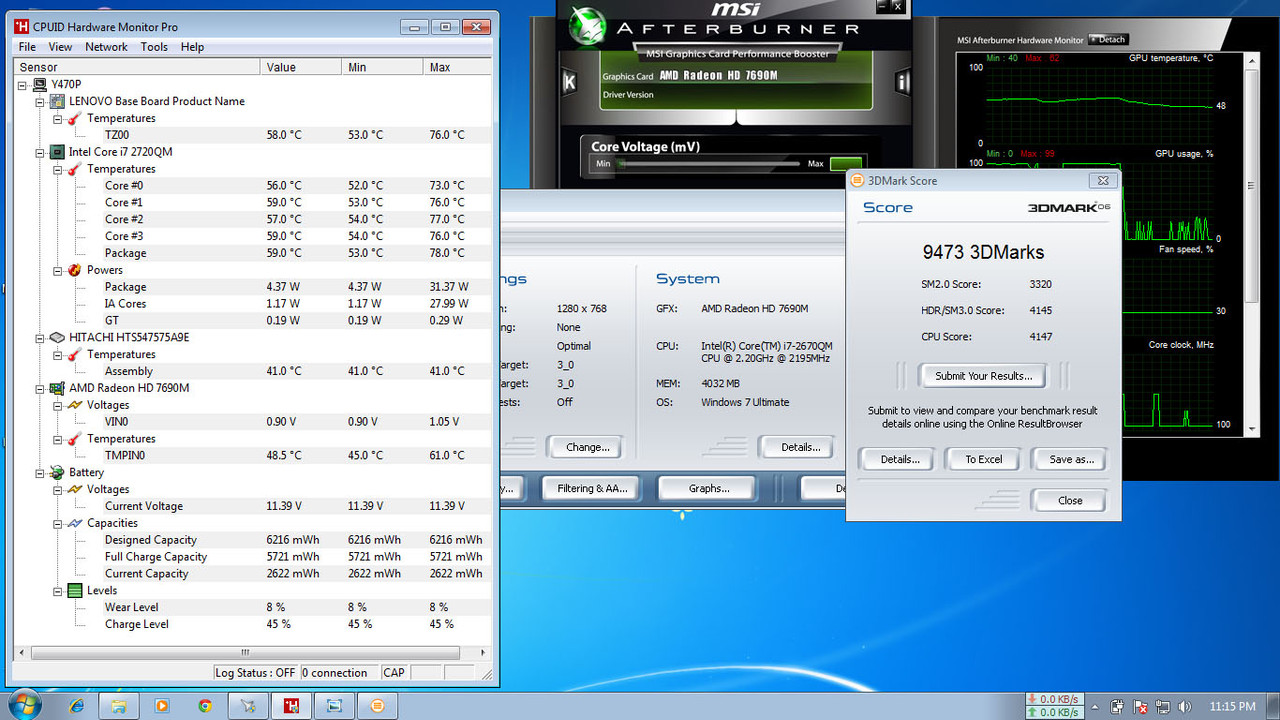The image size is (1280, 720).
Task: Click System Details... button in 3DMark
Action: pyautogui.click(x=800, y=447)
